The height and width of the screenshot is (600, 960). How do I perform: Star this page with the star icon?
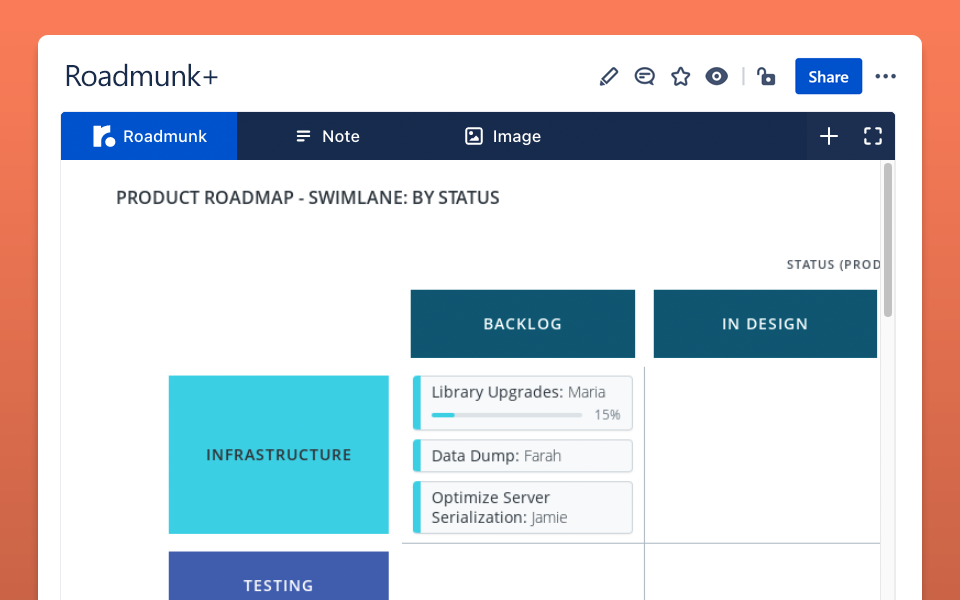(680, 77)
